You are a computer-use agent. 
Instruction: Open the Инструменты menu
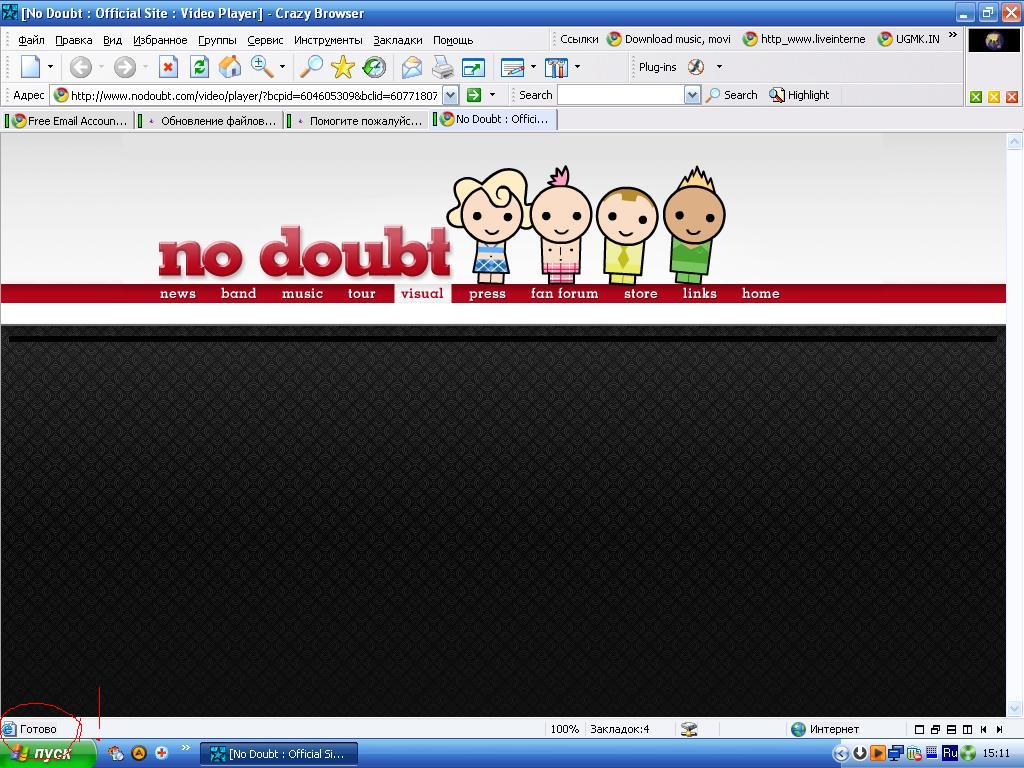[x=328, y=40]
